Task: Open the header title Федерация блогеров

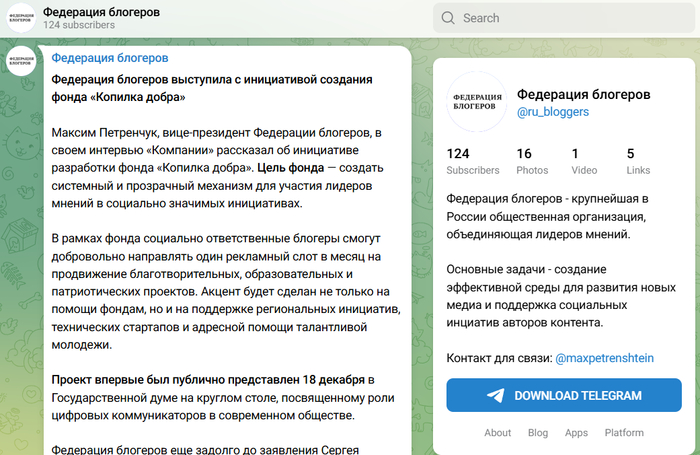Action: tap(101, 12)
